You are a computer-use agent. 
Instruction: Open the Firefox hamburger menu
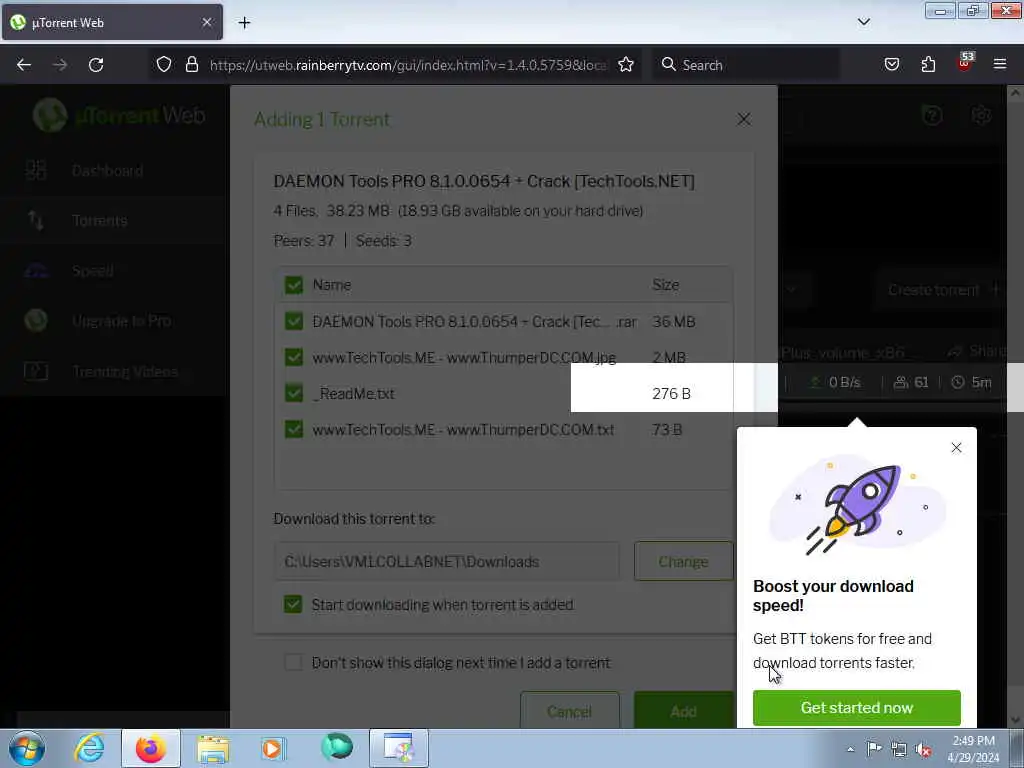point(1000,64)
